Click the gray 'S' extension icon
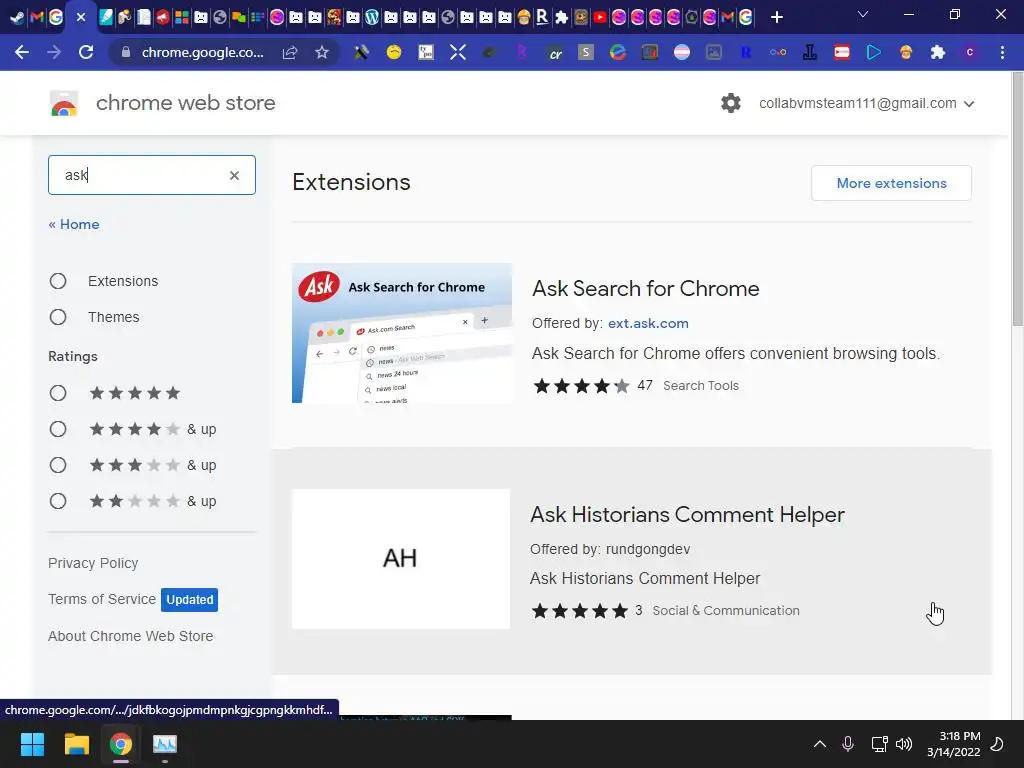 [x=586, y=52]
